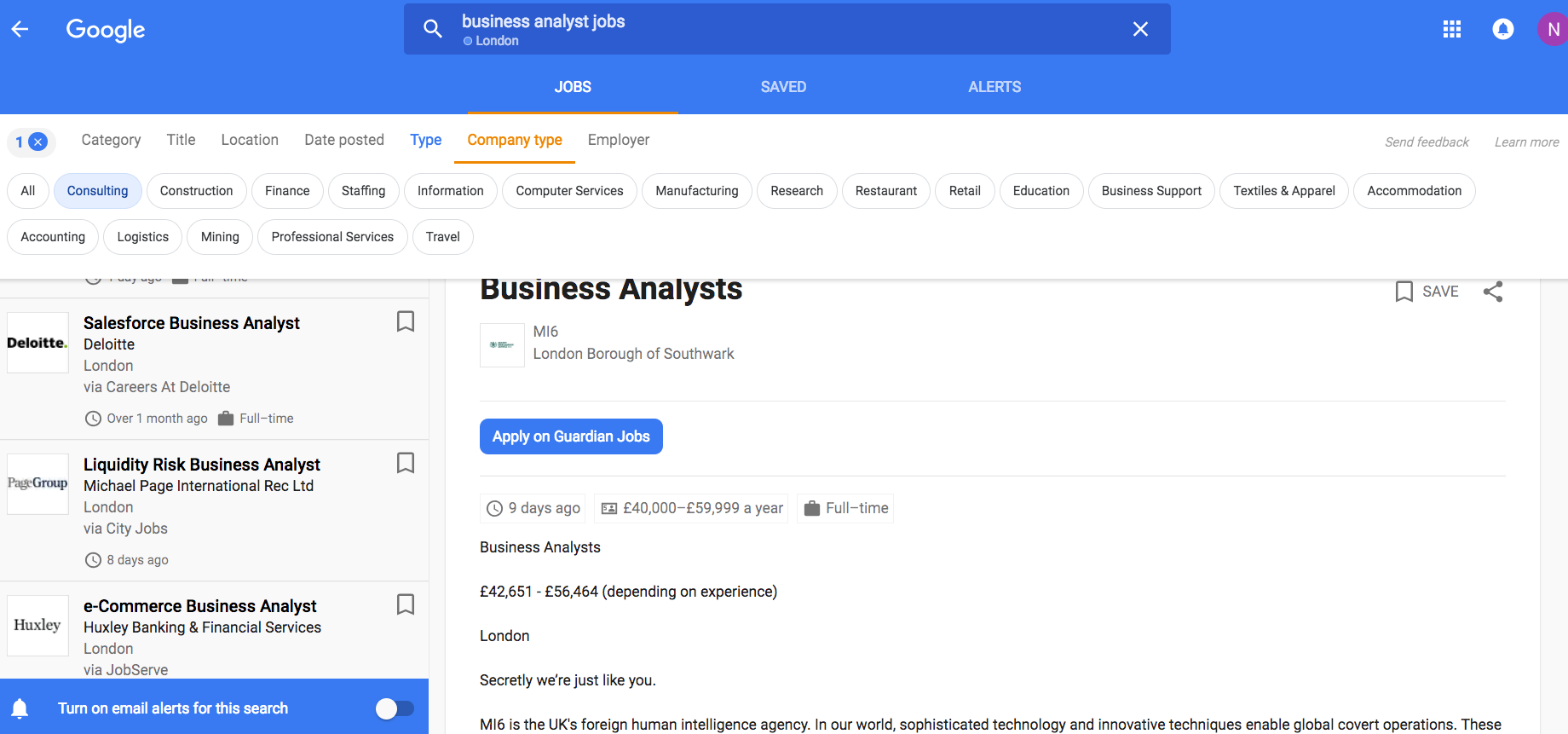Viewport: 1568px width, 734px height.
Task: Open the Google apps grid
Action: [x=1452, y=29]
